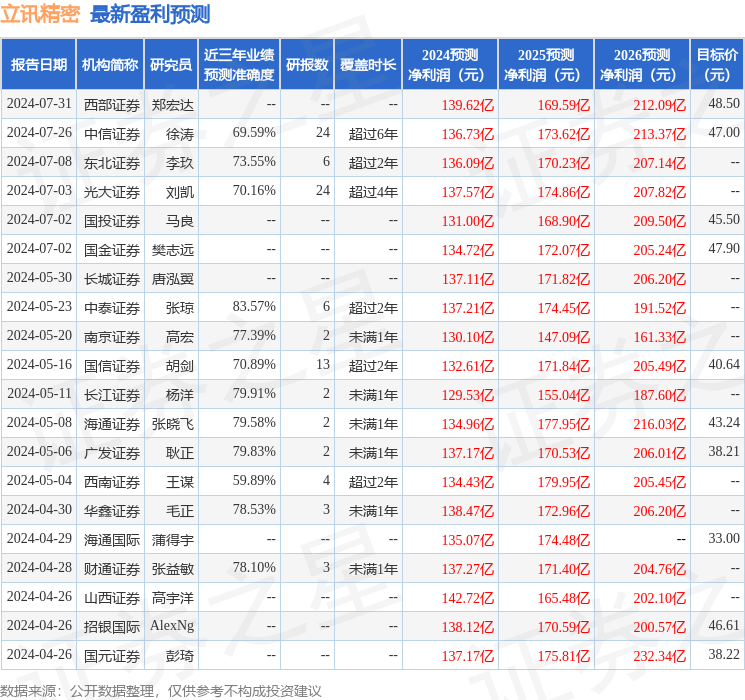
Task: Click accuracy value 83.57%
Action: pyautogui.click(x=254, y=307)
